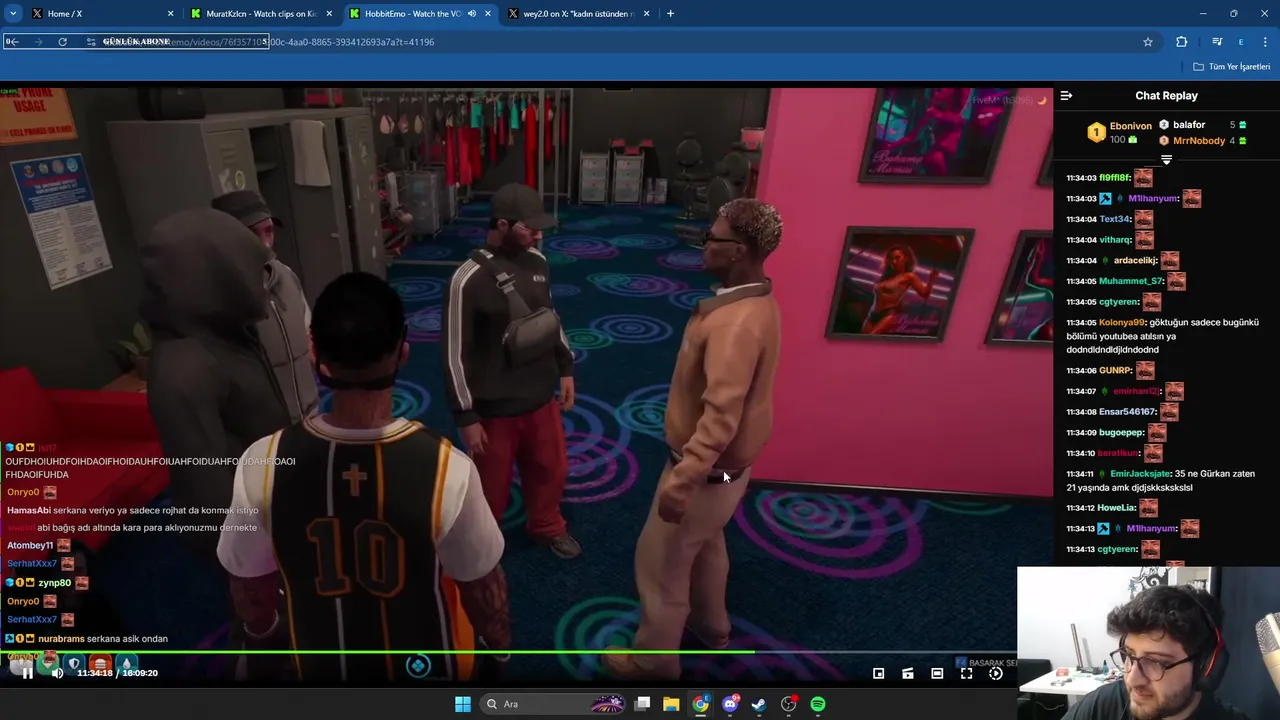This screenshot has width=1280, height=720.
Task: Open Steam from the taskbar
Action: click(x=759, y=704)
